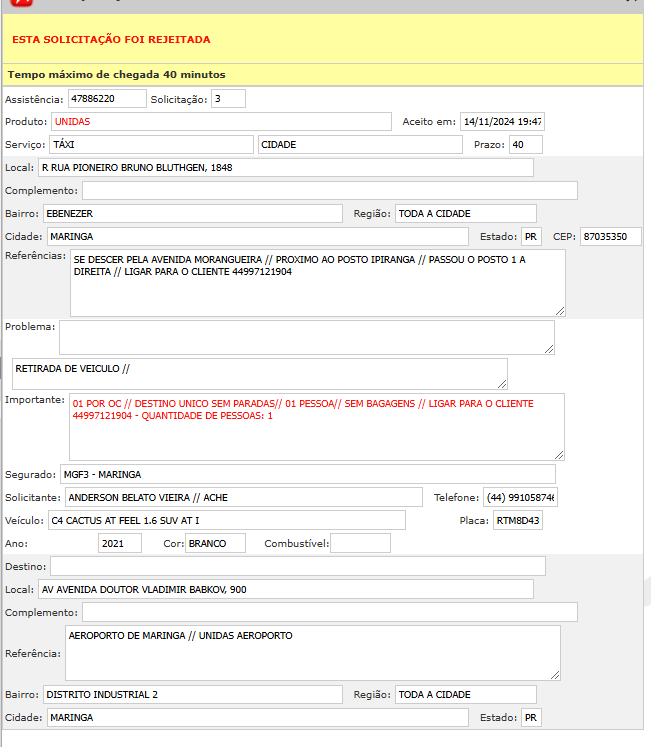Select the CIDADE service type field
The image size is (651, 747).
point(360,144)
